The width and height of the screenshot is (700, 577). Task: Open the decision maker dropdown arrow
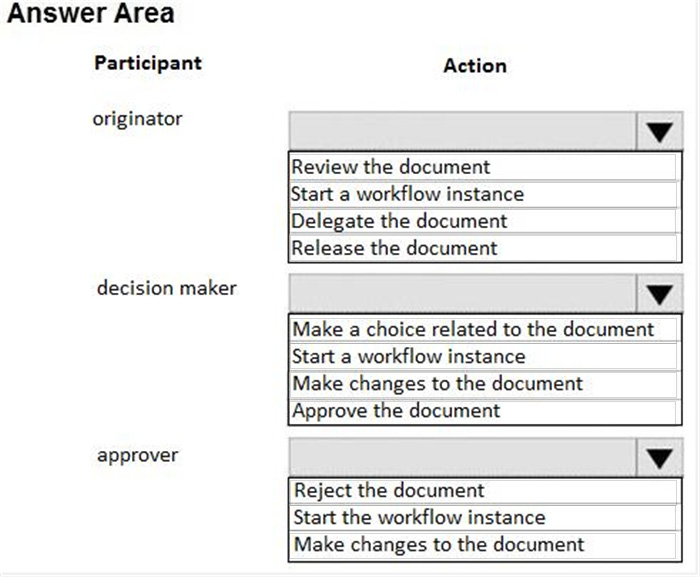[659, 293]
